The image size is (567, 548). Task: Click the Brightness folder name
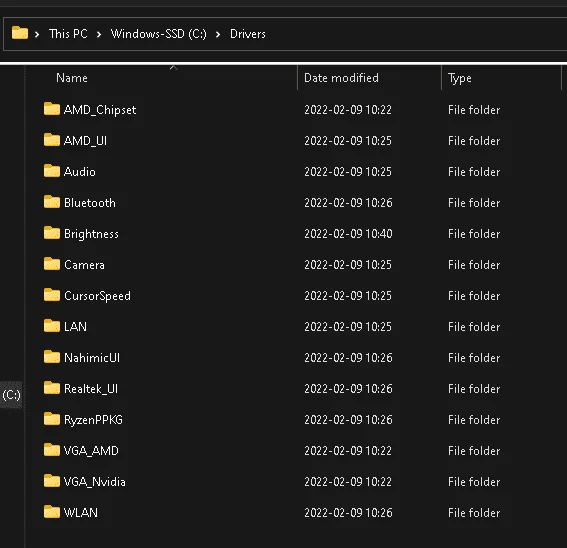(91, 234)
